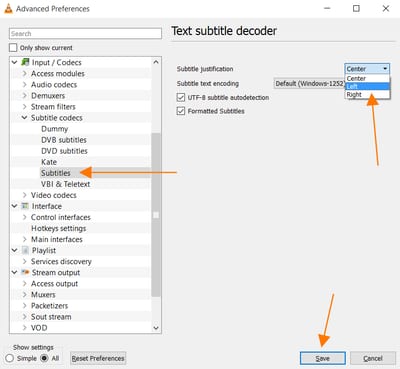Image resolution: width=400 pixels, height=369 pixels.
Task: Click into the Search field
Action: click(x=85, y=34)
